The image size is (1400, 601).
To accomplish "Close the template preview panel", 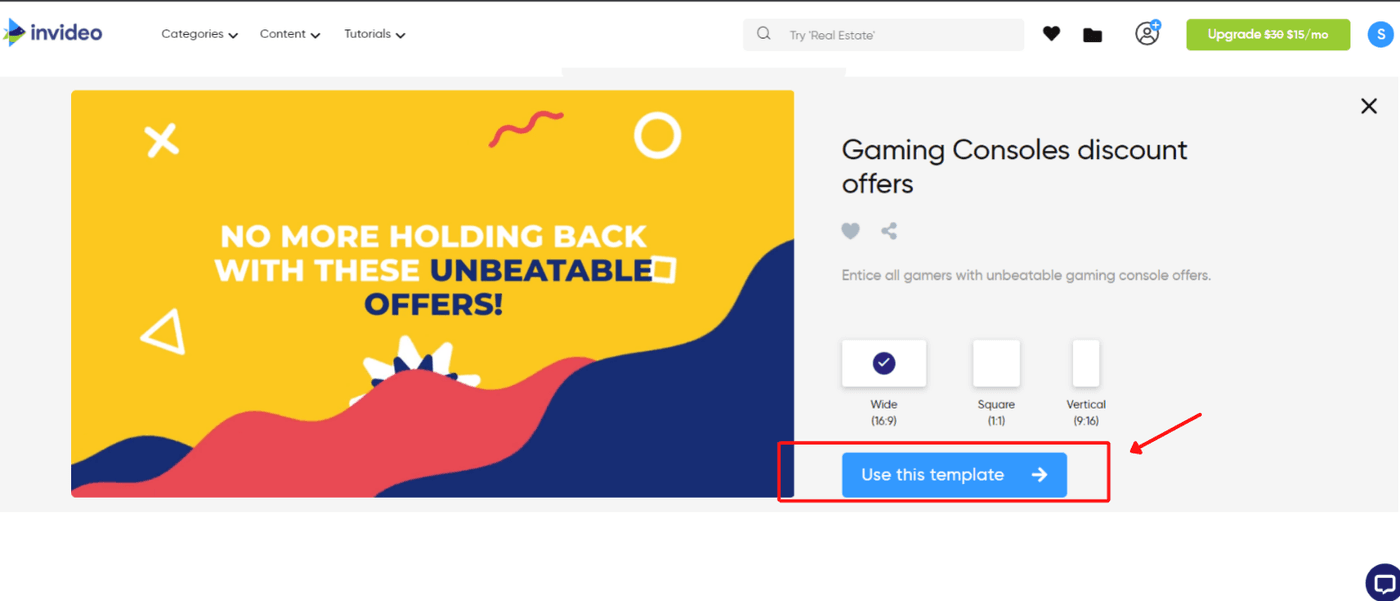I will 1369,106.
